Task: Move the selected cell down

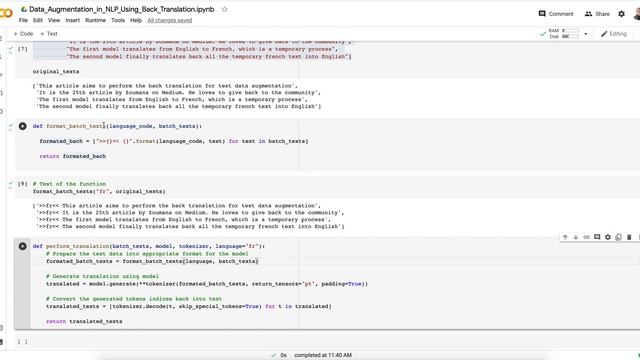Action: (576, 237)
